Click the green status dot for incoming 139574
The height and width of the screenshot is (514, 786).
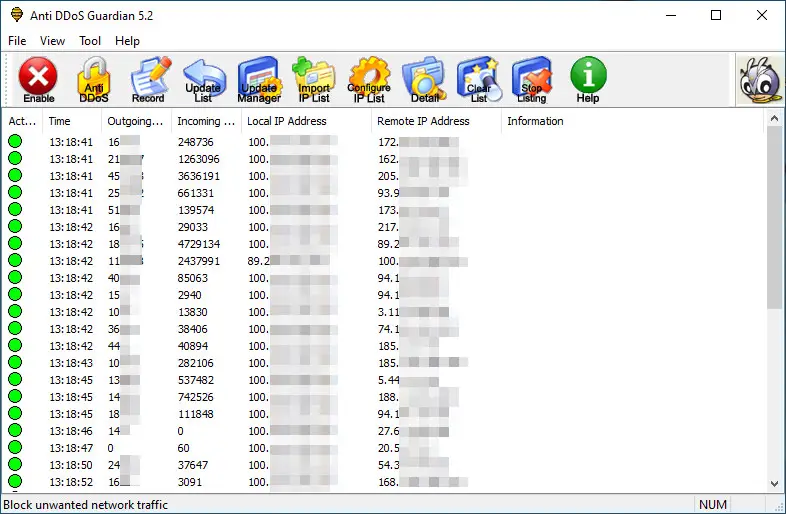click(15, 210)
